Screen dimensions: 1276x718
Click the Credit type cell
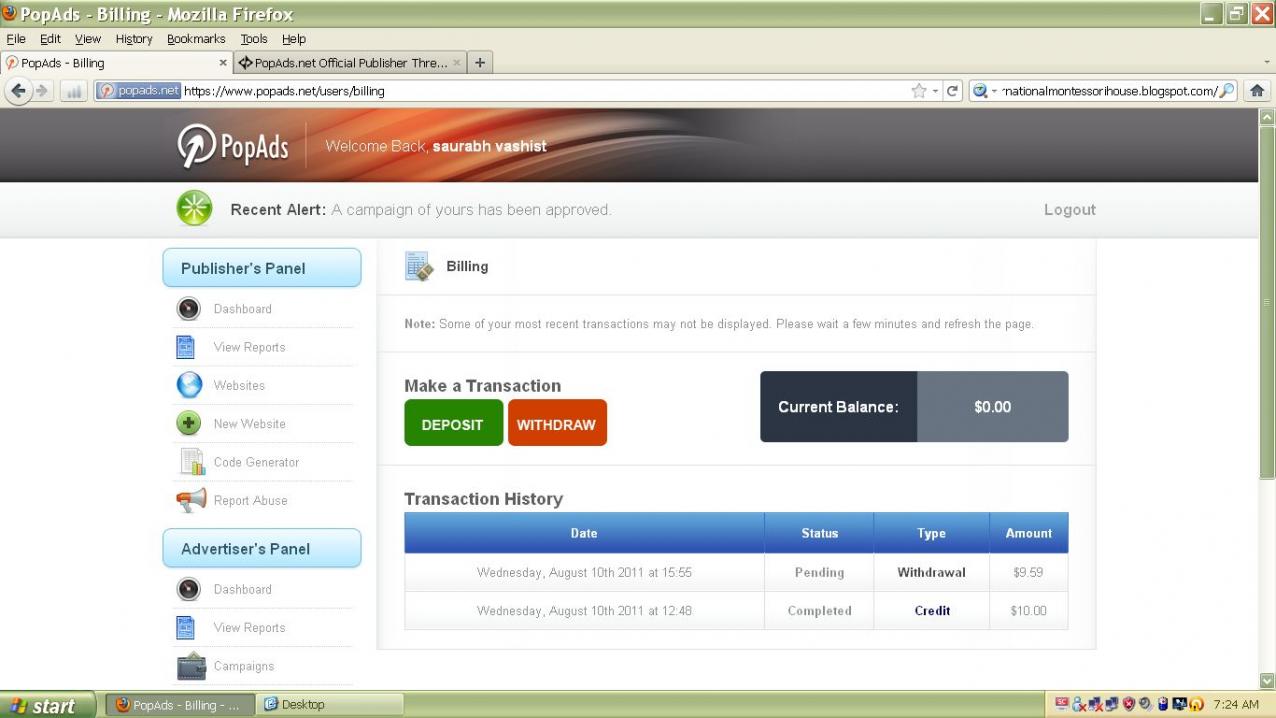click(x=931, y=611)
